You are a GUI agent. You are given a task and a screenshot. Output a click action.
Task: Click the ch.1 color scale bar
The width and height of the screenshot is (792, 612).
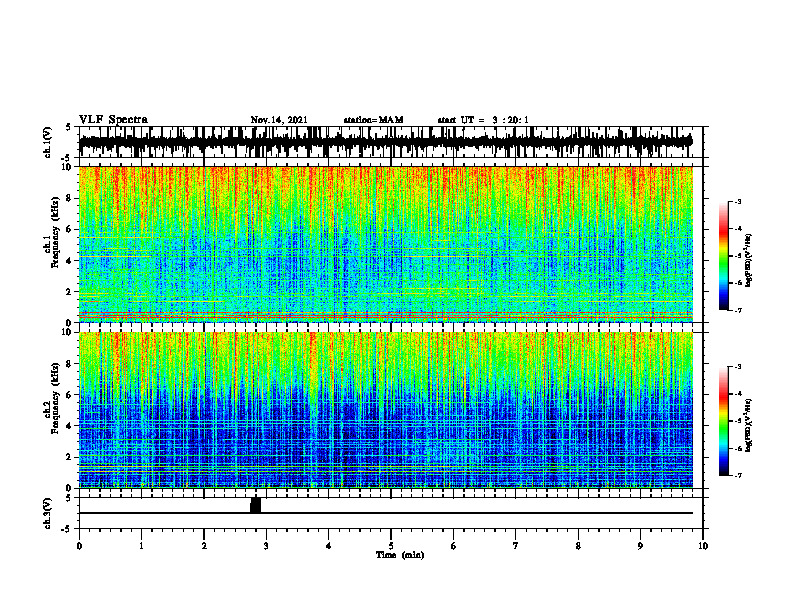pos(723,256)
